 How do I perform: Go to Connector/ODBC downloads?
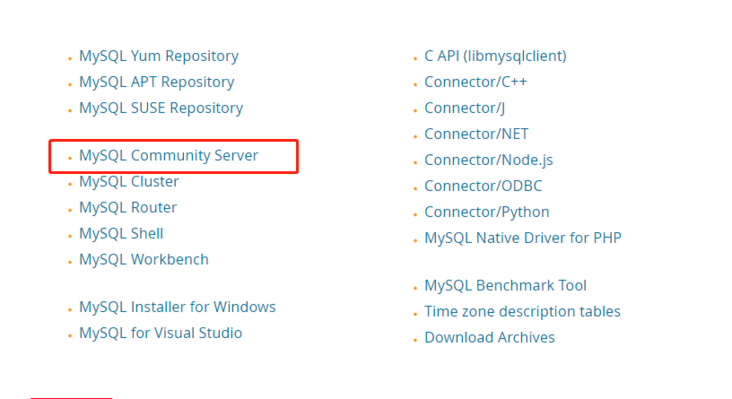pos(483,186)
